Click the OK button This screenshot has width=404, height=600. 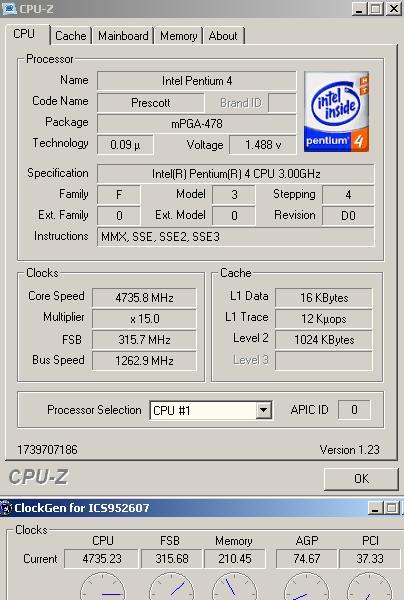[361, 479]
